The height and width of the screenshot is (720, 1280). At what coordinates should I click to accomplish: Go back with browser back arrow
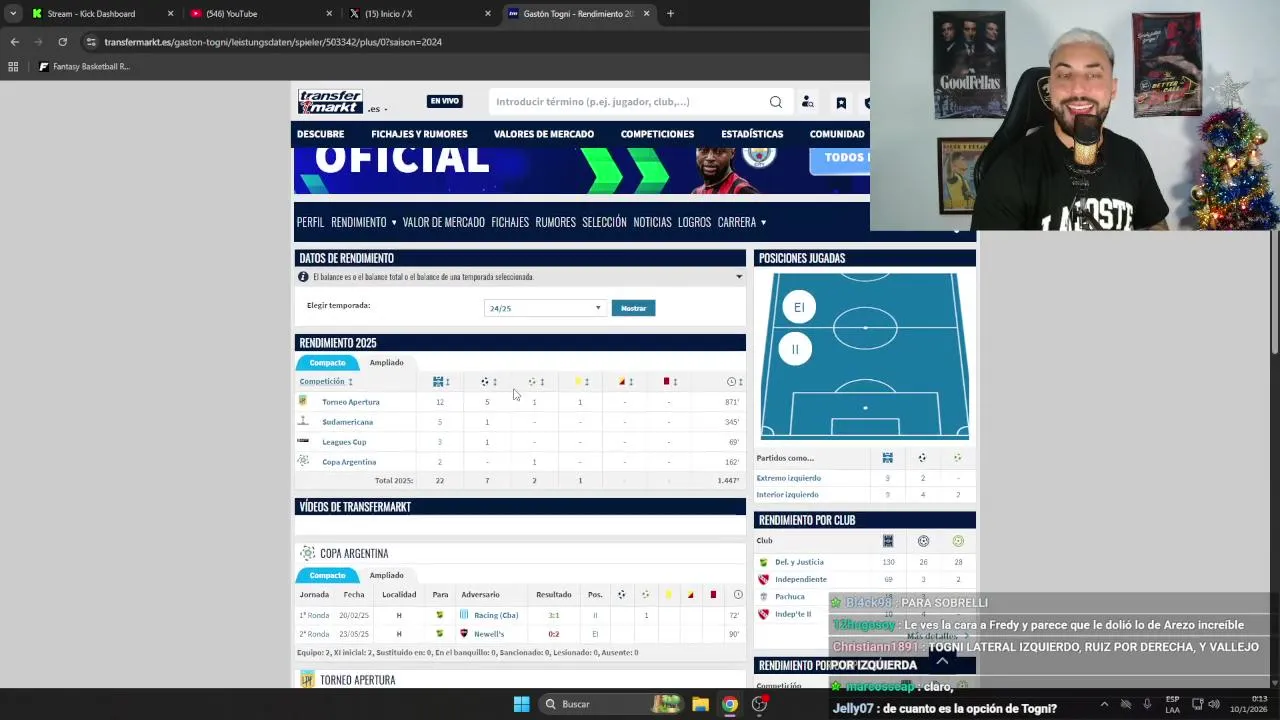14,42
